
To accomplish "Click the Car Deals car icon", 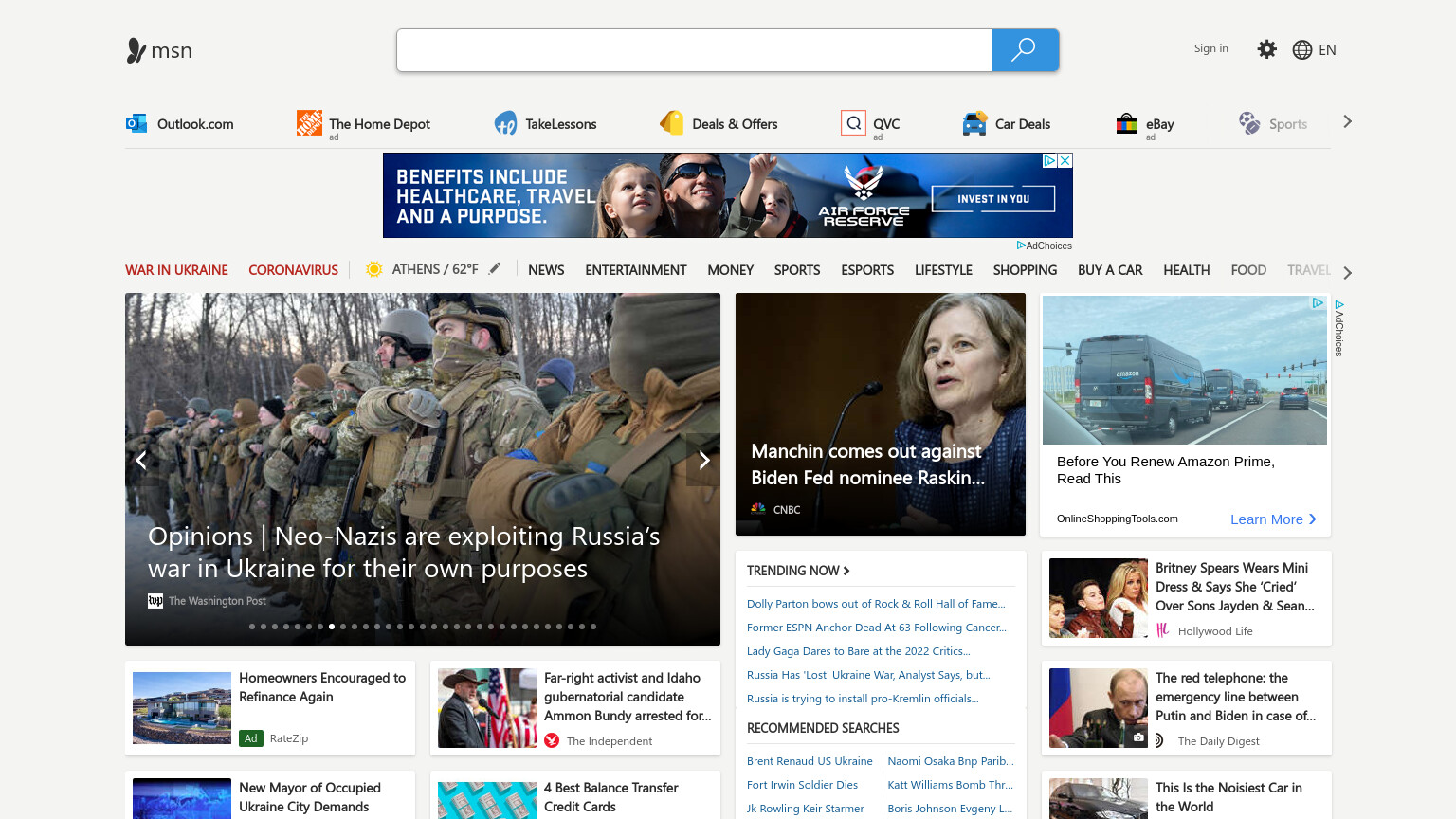I will tap(974, 123).
